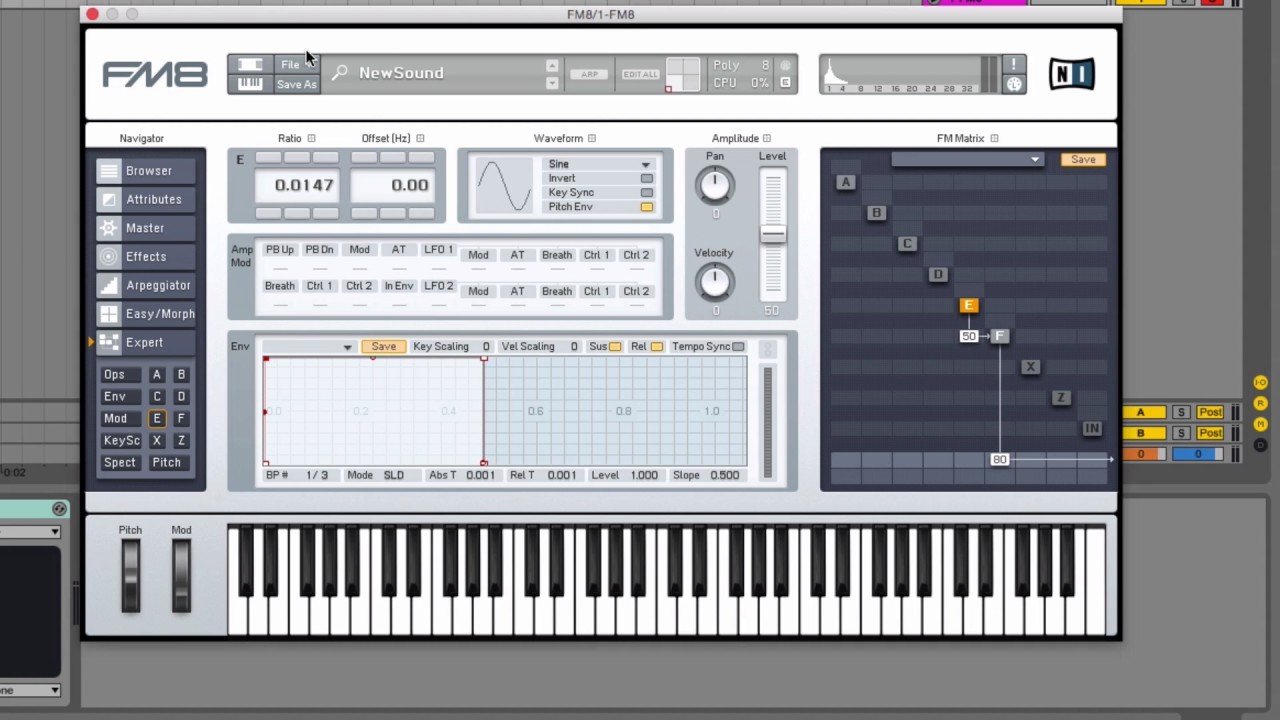Click the FM8 logo in header
This screenshot has height=720, width=1280.
[154, 74]
